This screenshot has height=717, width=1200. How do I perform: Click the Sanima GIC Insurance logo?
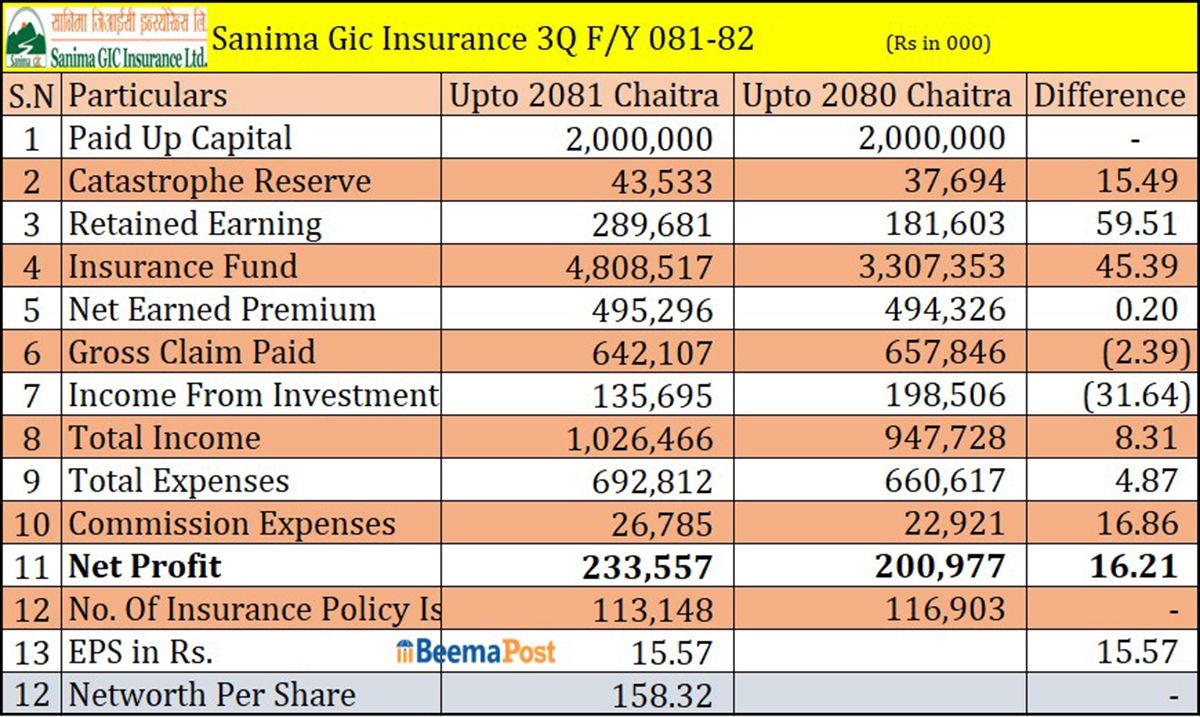[106, 38]
